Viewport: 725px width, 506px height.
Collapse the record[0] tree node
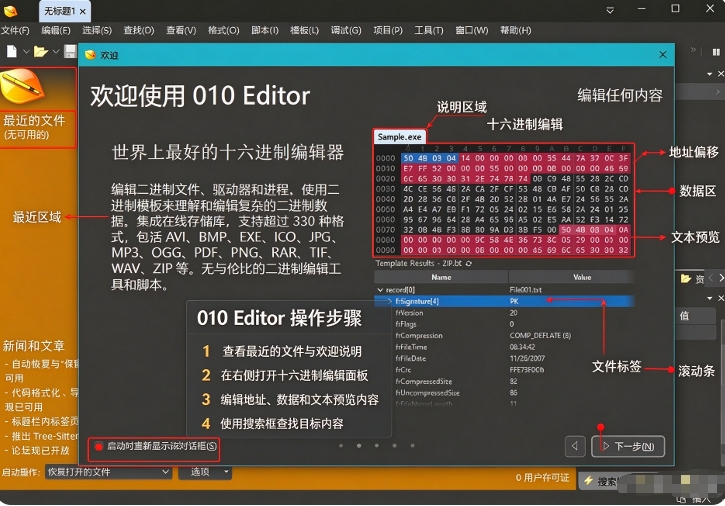(x=380, y=290)
